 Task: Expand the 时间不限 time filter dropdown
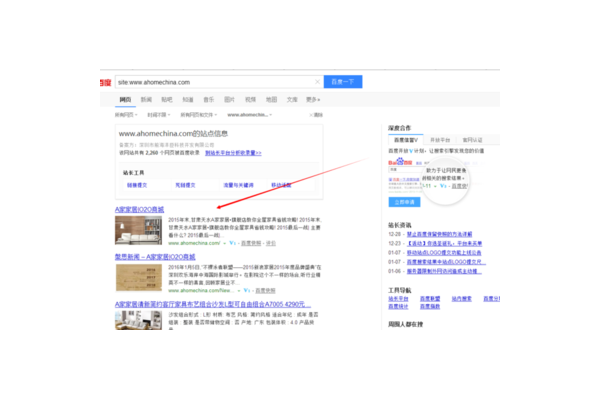point(160,115)
